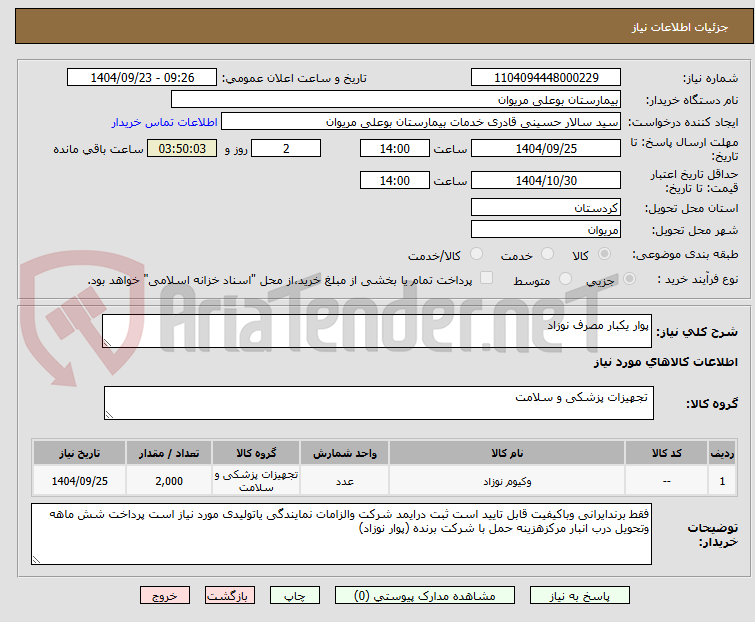This screenshot has width=755, height=622.
Task: Click the نام کالا column header
Action: (507, 453)
